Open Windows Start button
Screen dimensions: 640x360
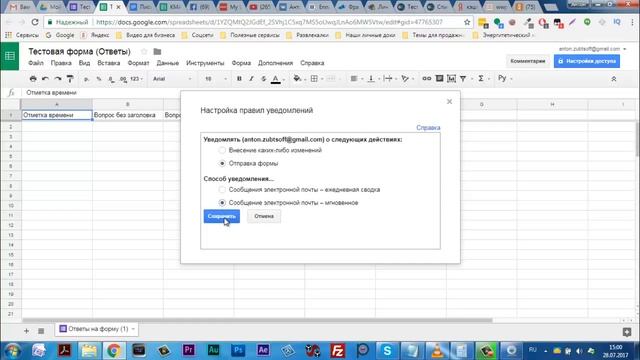12,351
